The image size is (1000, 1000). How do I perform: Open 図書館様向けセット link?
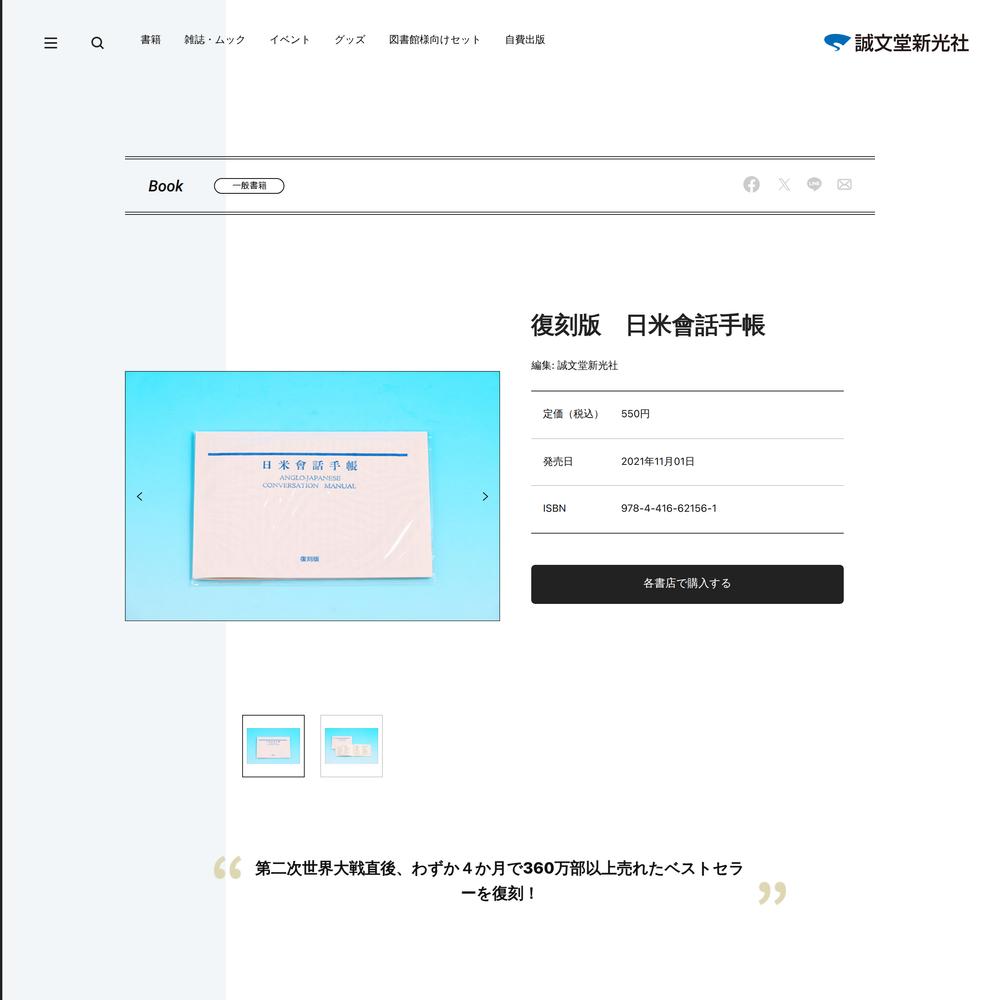click(434, 40)
